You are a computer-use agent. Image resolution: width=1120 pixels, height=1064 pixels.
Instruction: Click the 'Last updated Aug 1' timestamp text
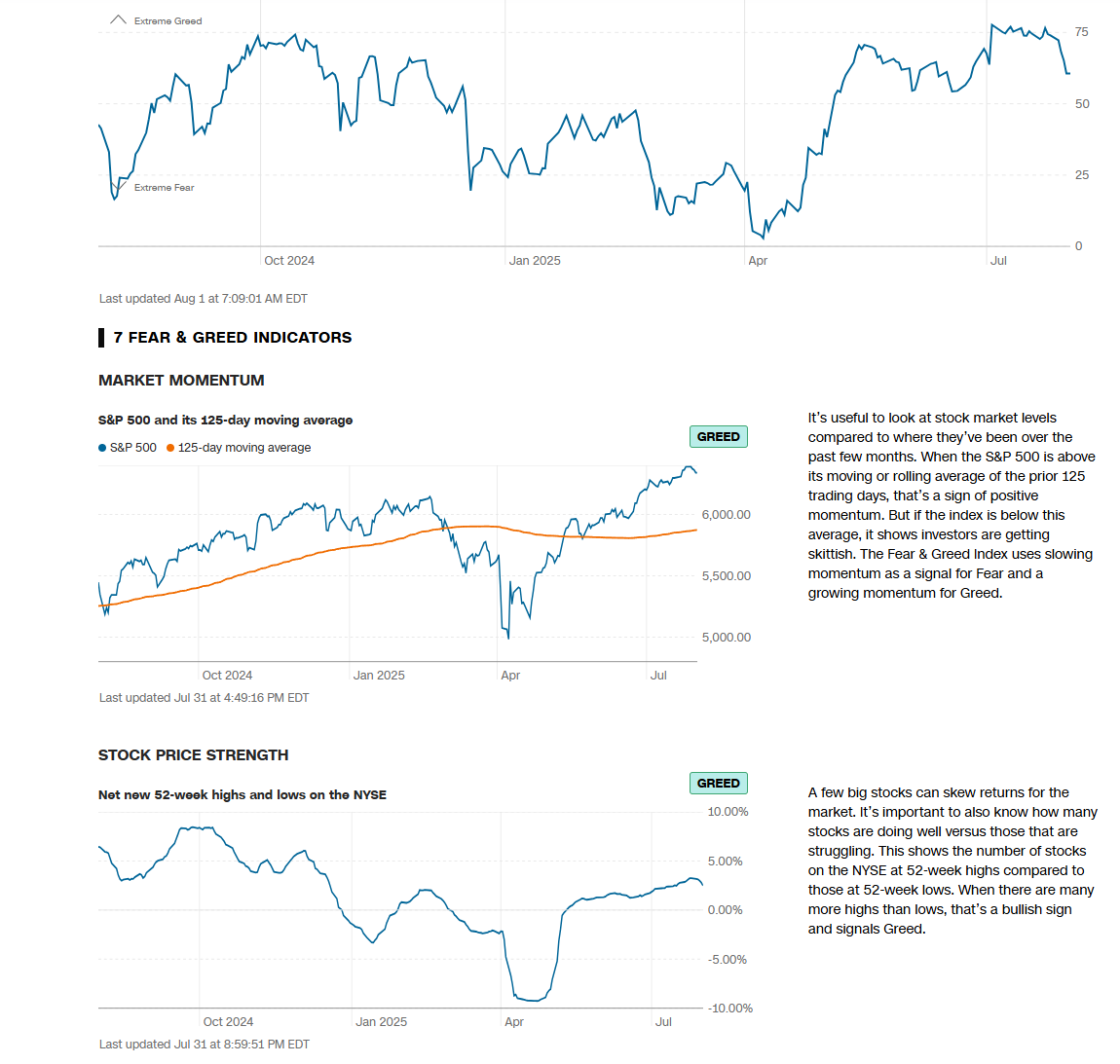pyautogui.click(x=203, y=299)
